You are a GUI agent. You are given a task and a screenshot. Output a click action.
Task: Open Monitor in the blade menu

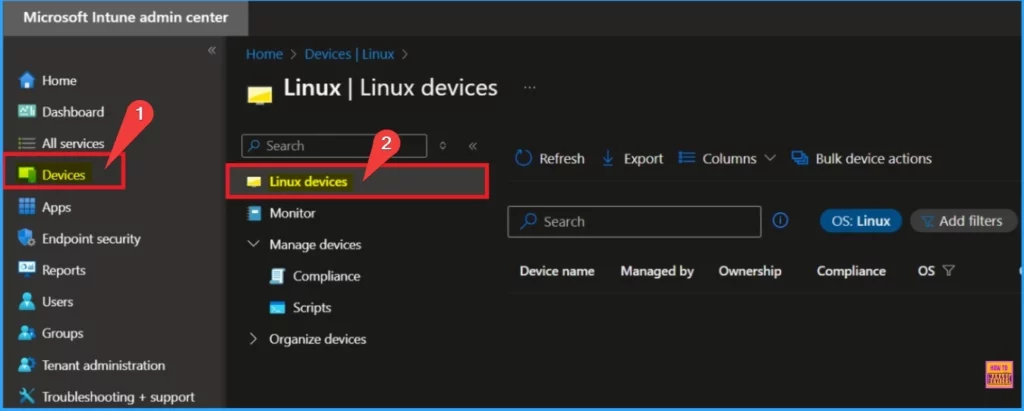292,213
